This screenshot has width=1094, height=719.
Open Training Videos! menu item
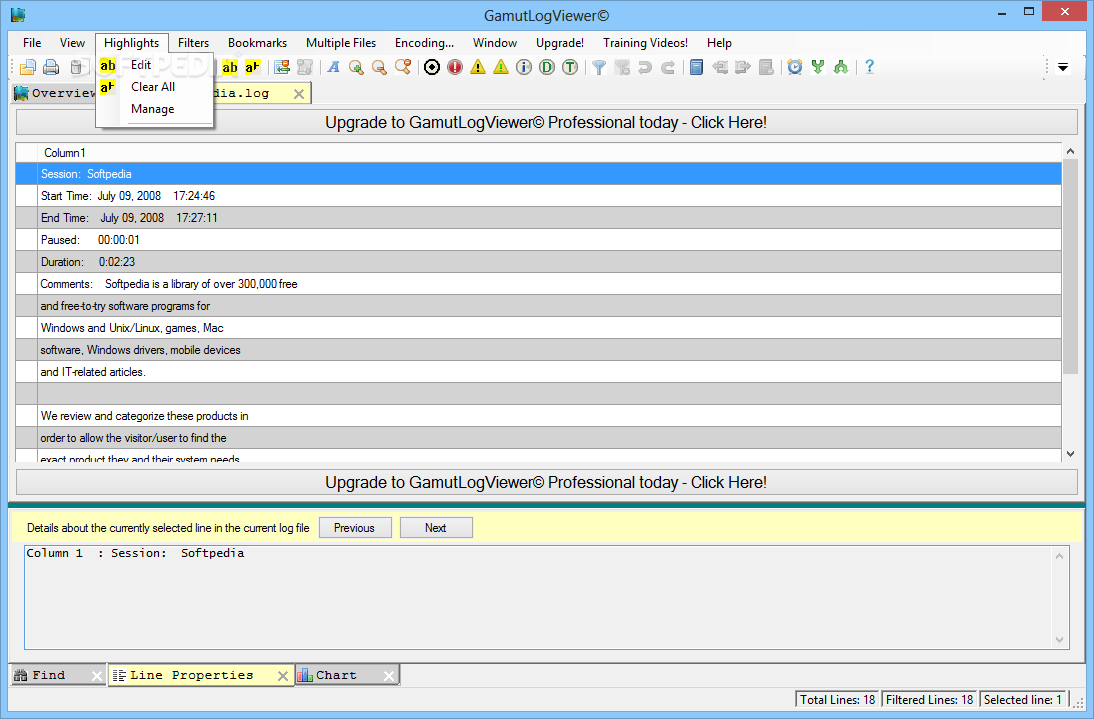pyautogui.click(x=645, y=43)
